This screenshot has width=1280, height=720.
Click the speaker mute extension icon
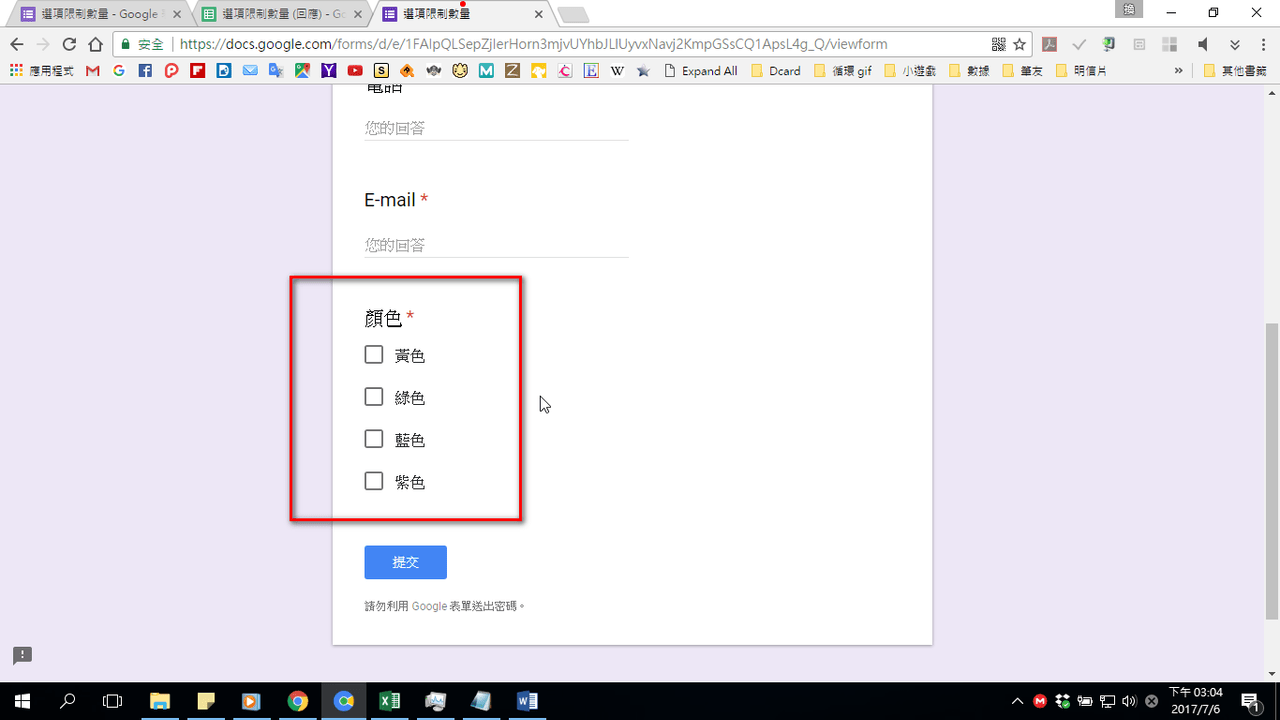(1203, 44)
